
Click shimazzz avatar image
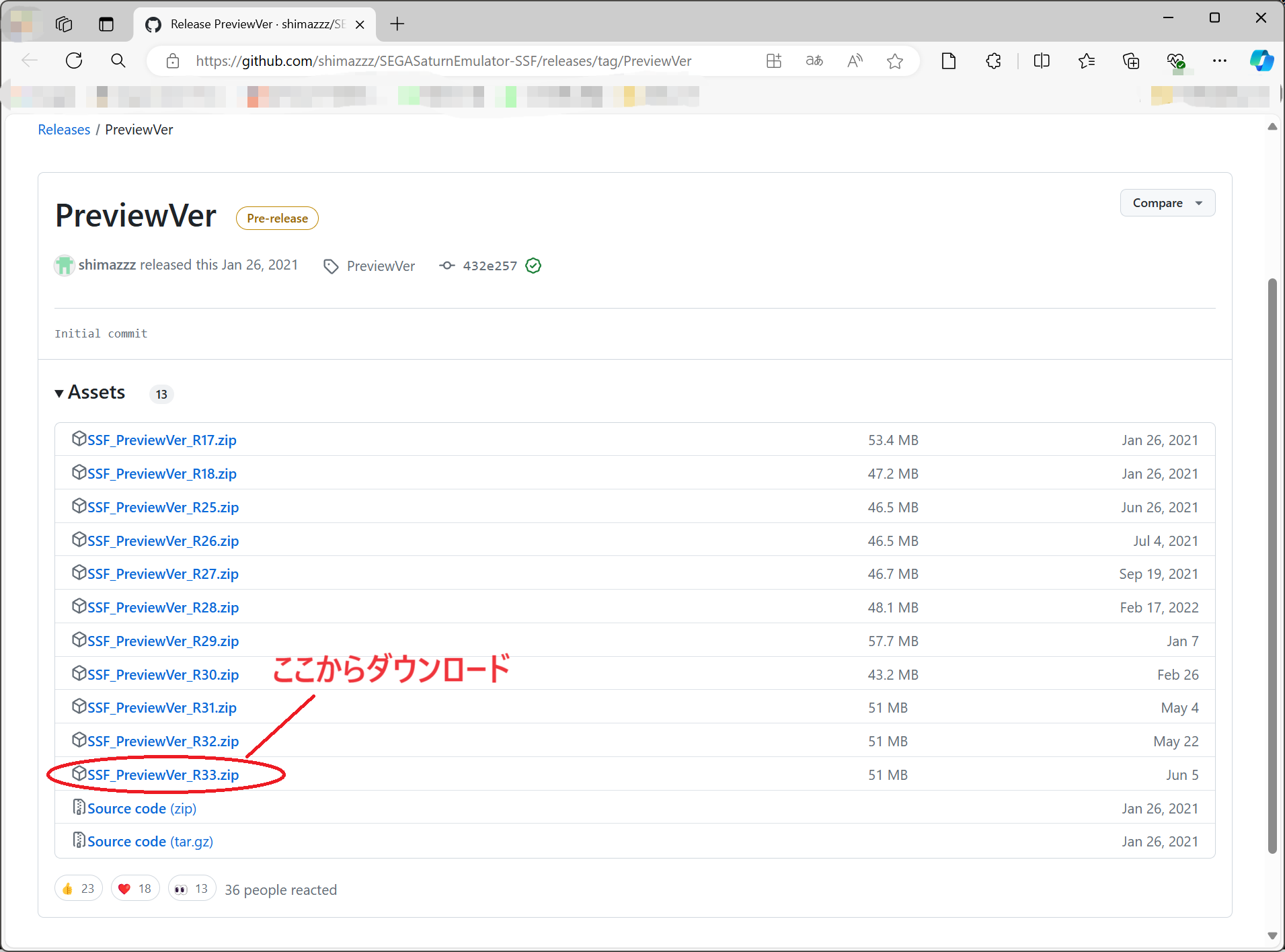click(x=65, y=265)
